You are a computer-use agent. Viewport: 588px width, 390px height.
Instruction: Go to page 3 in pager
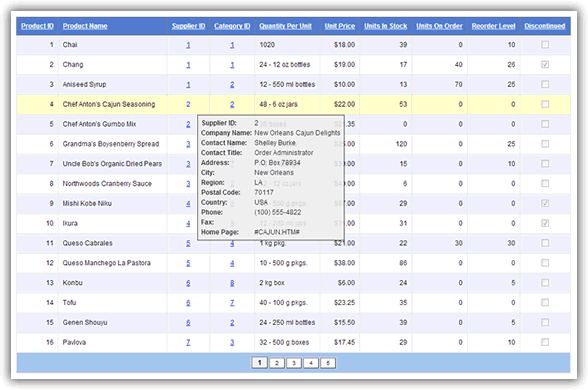tap(294, 363)
